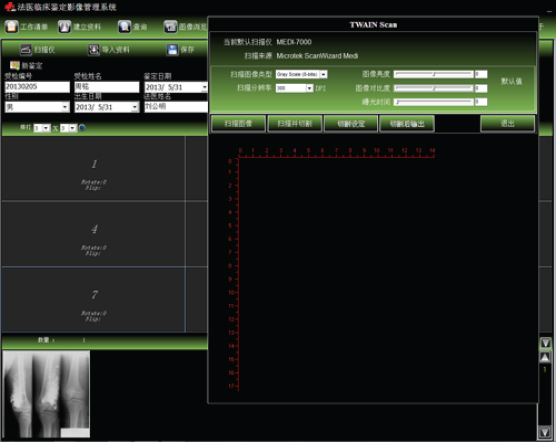
Task: Open the 鉴定日期 date picker dropdown
Action: (205, 87)
